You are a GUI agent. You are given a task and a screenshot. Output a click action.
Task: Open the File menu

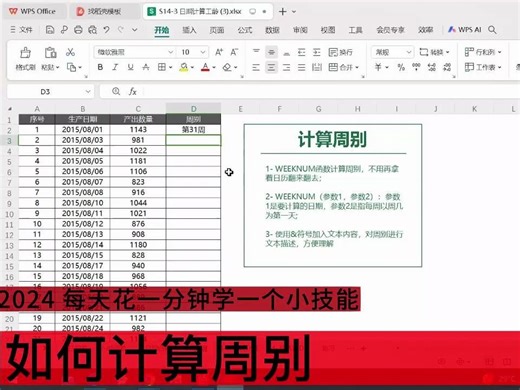point(21,30)
